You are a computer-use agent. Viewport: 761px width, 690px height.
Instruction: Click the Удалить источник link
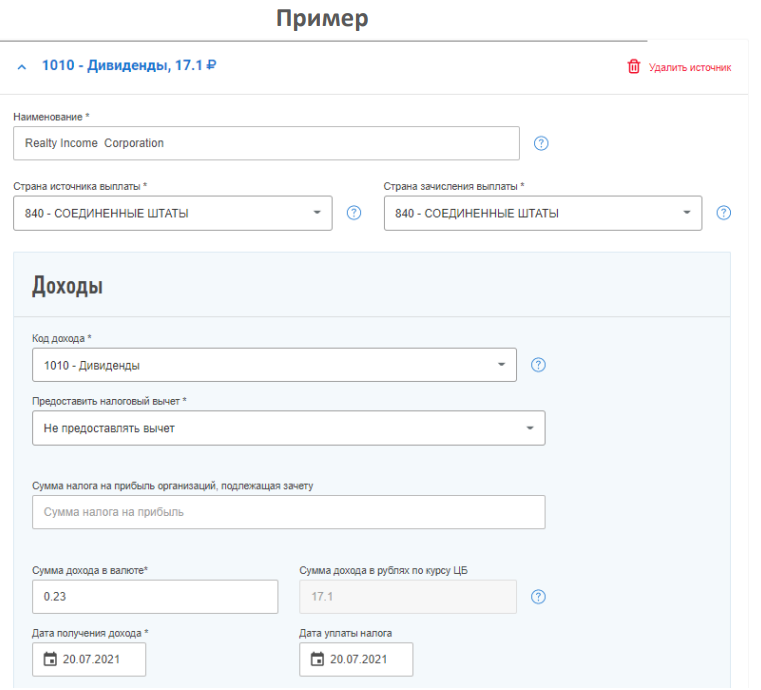pyautogui.click(x=690, y=67)
